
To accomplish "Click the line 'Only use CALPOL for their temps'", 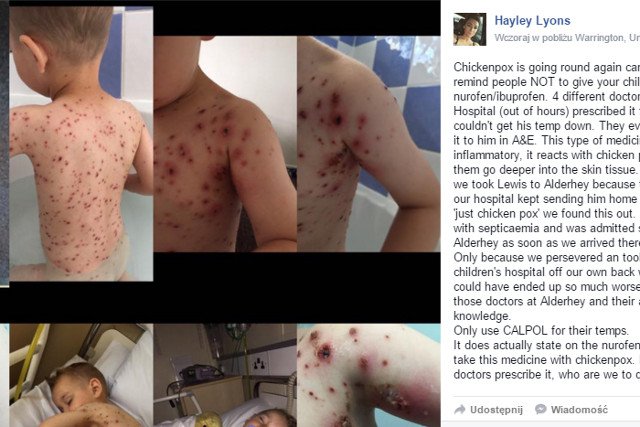I will [x=541, y=330].
